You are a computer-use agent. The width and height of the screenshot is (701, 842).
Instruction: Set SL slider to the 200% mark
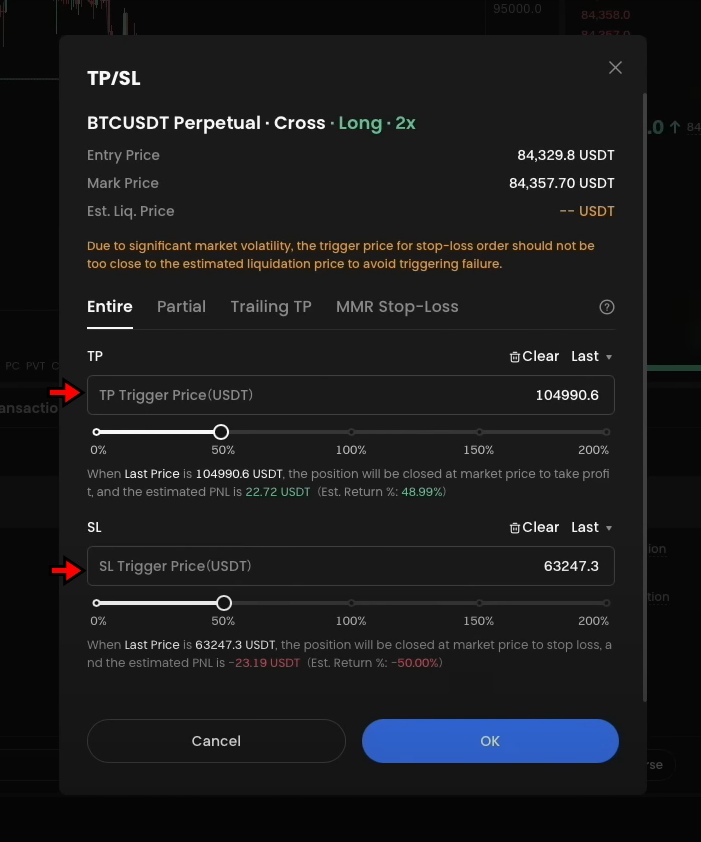(605, 603)
